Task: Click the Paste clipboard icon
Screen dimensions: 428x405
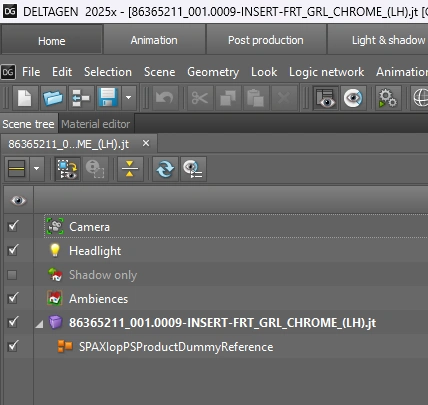Action: point(256,98)
